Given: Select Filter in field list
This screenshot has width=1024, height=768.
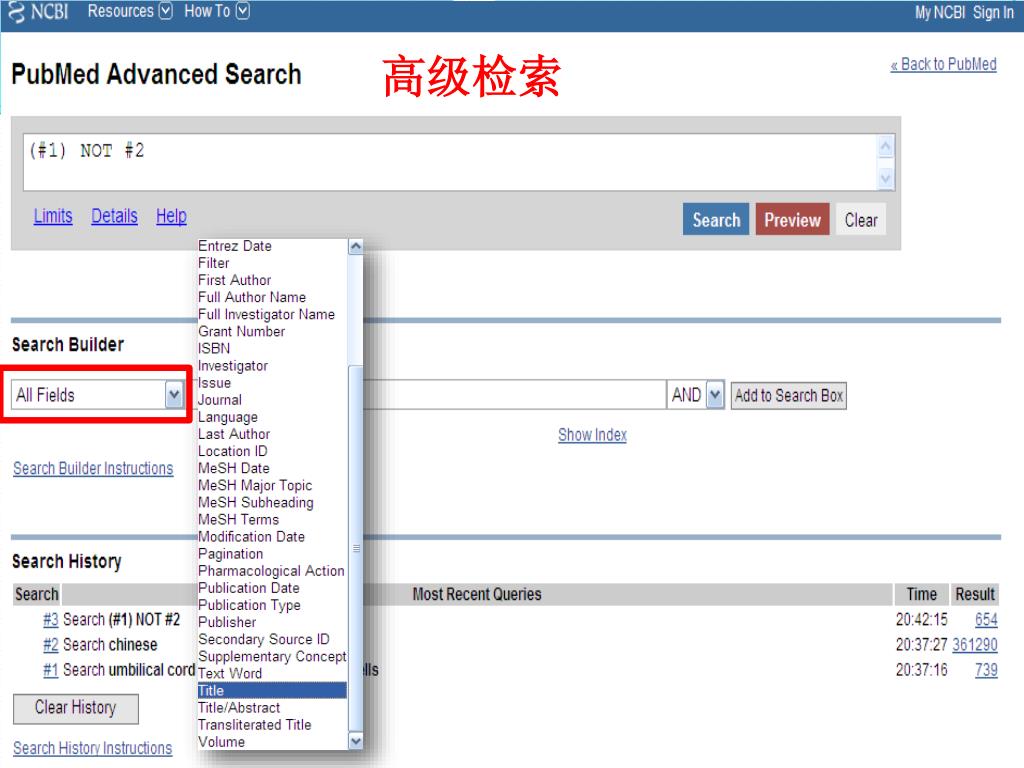Looking at the screenshot, I should click(272, 263).
